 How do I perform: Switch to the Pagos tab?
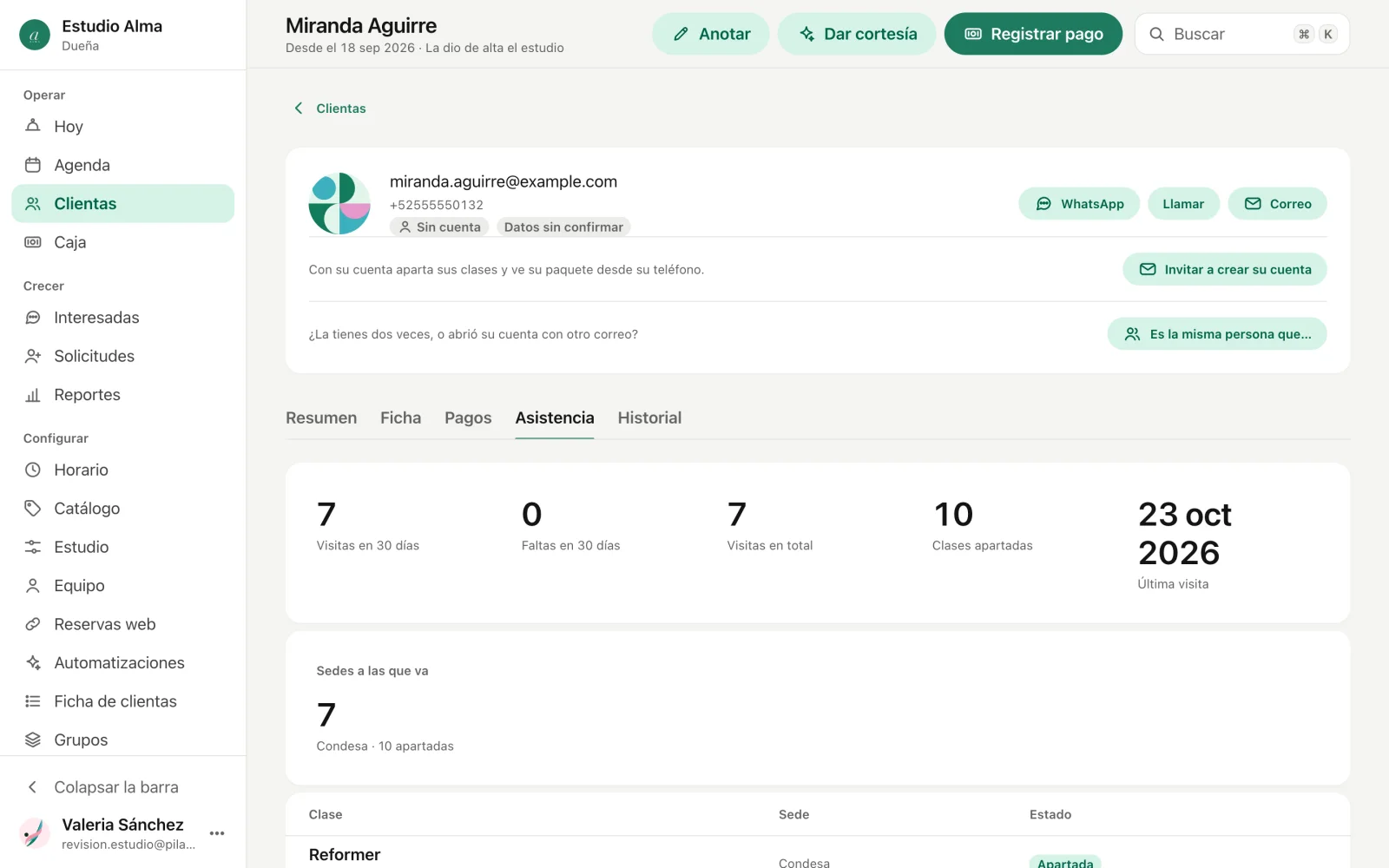tap(468, 418)
